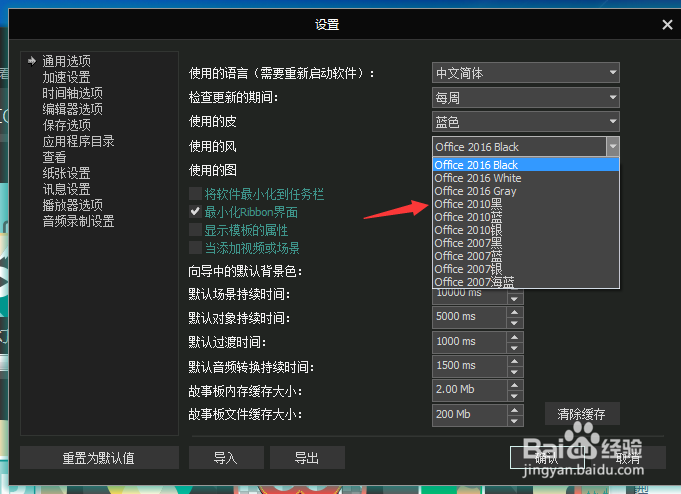
Task: Go to 时间轴选项 settings
Action: pos(73,93)
